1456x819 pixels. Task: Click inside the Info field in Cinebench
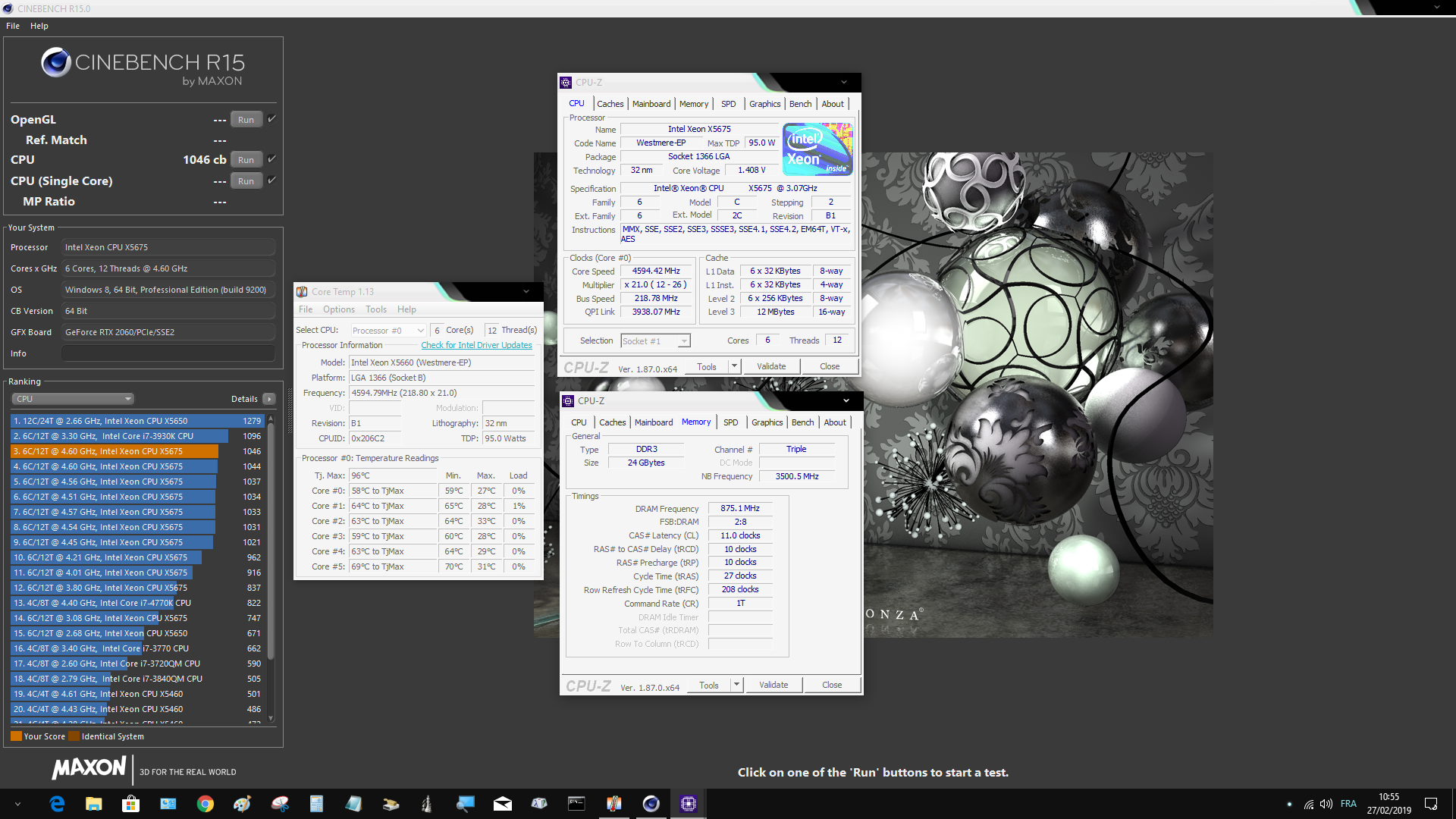coord(167,352)
